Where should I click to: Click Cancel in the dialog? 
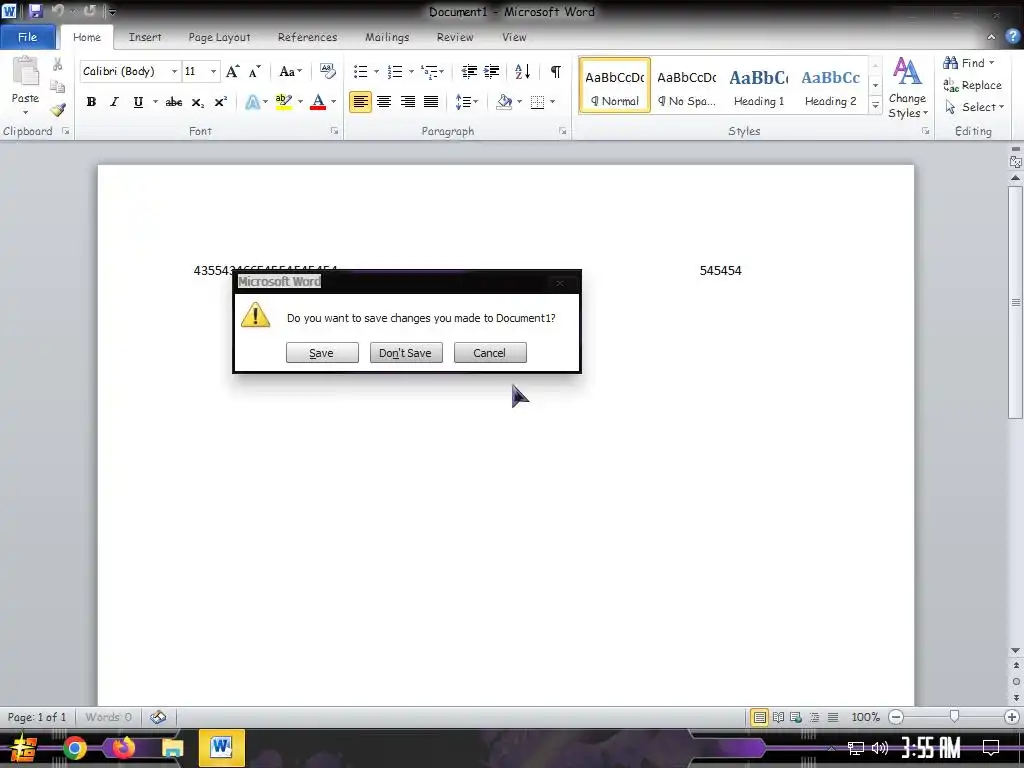(490, 353)
